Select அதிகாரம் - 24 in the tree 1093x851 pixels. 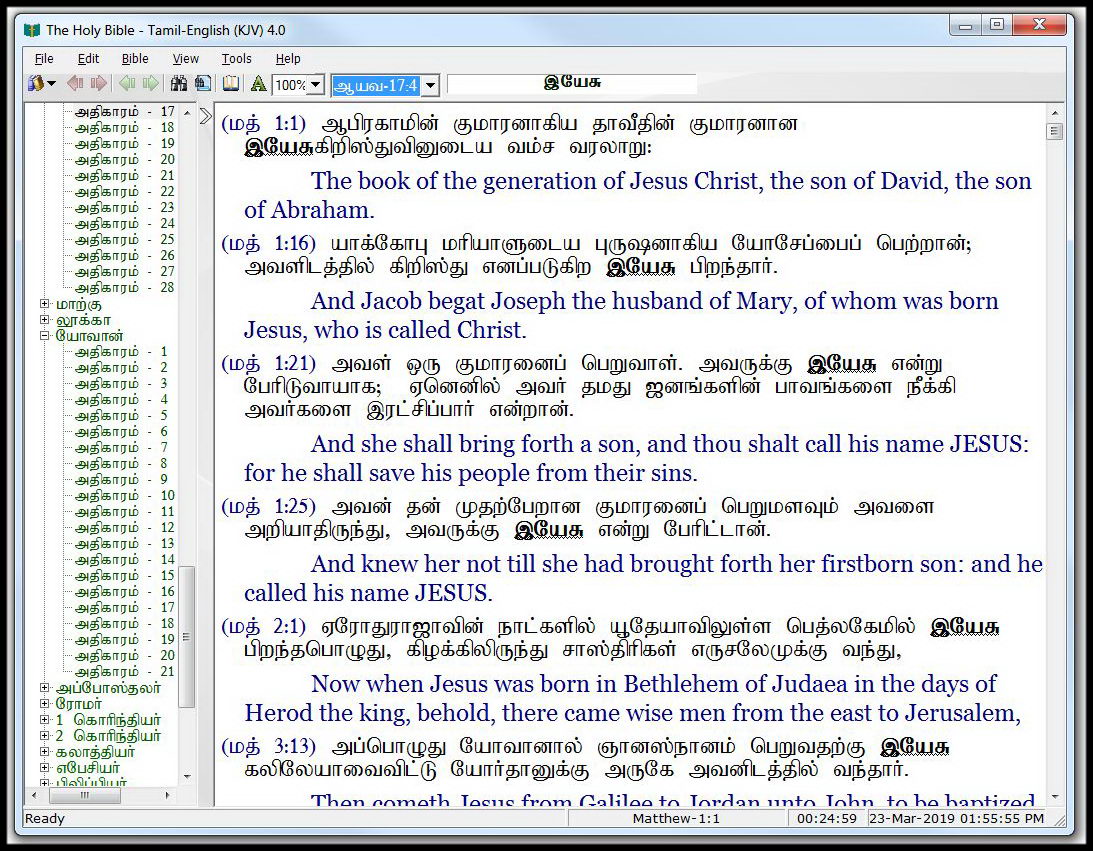[125, 224]
